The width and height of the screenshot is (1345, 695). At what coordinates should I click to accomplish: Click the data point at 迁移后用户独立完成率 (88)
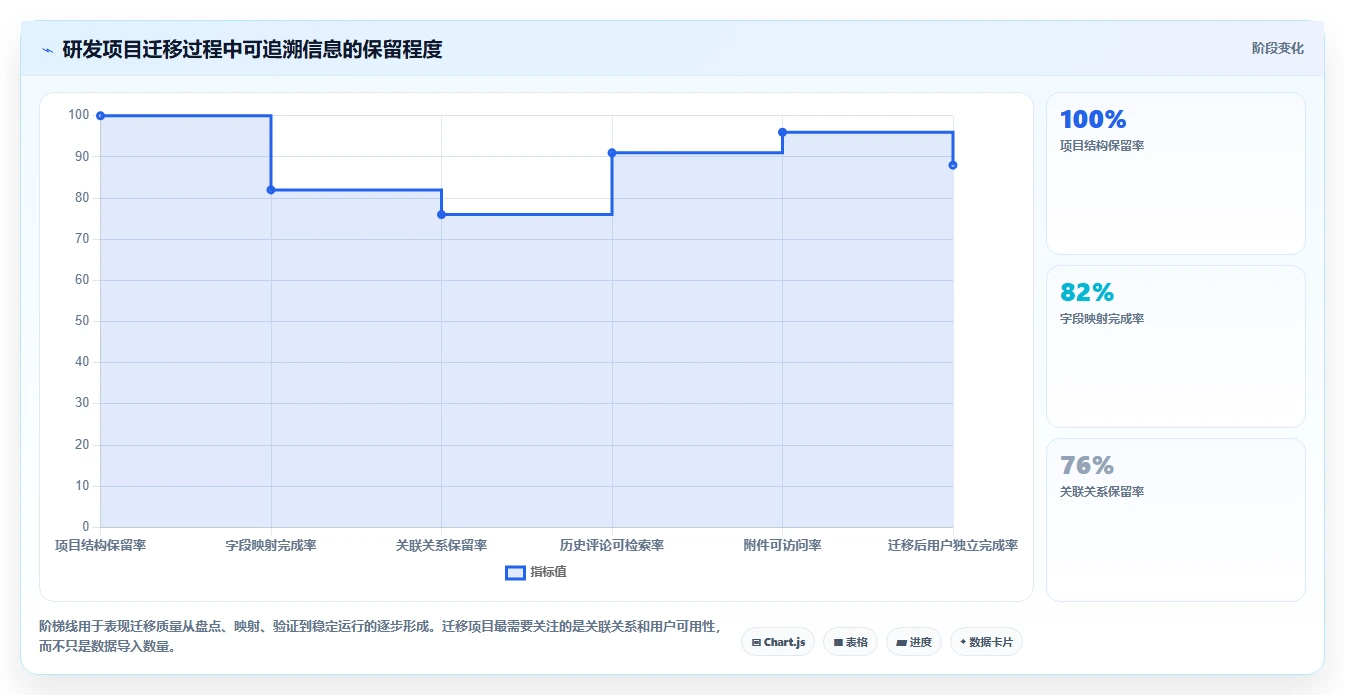pos(953,165)
